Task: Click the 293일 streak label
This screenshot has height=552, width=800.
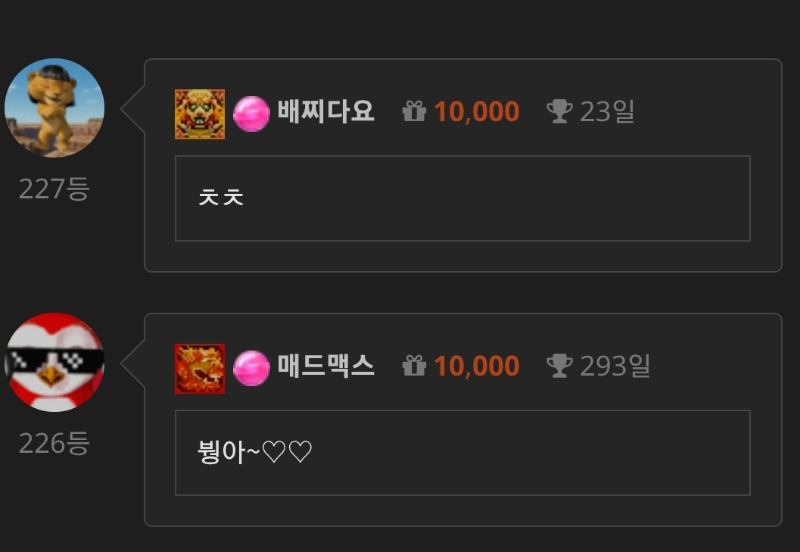Action: pyautogui.click(x=615, y=366)
